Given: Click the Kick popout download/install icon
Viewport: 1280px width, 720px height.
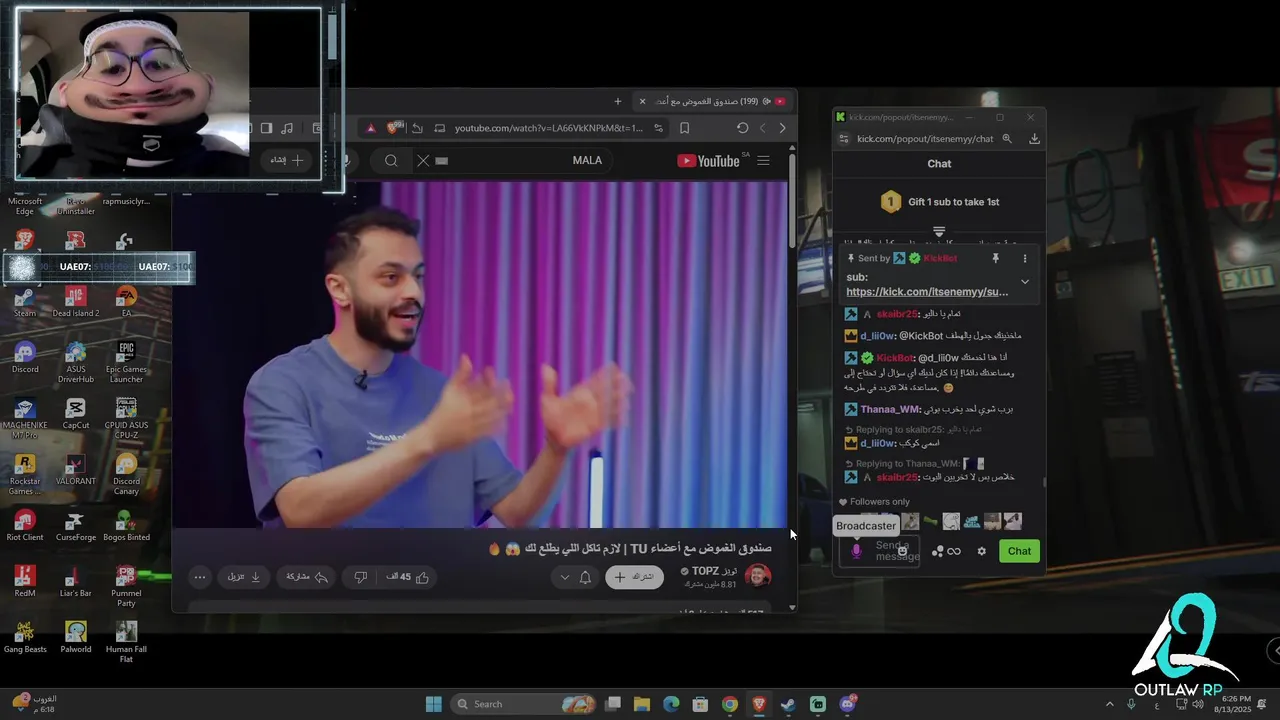Looking at the screenshot, I should [1034, 139].
